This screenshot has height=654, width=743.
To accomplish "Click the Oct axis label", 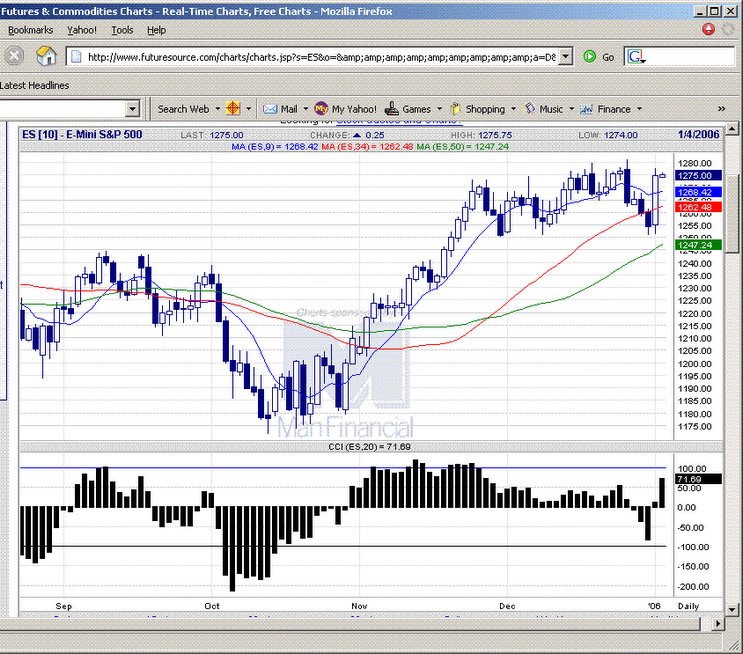I will coord(212,606).
